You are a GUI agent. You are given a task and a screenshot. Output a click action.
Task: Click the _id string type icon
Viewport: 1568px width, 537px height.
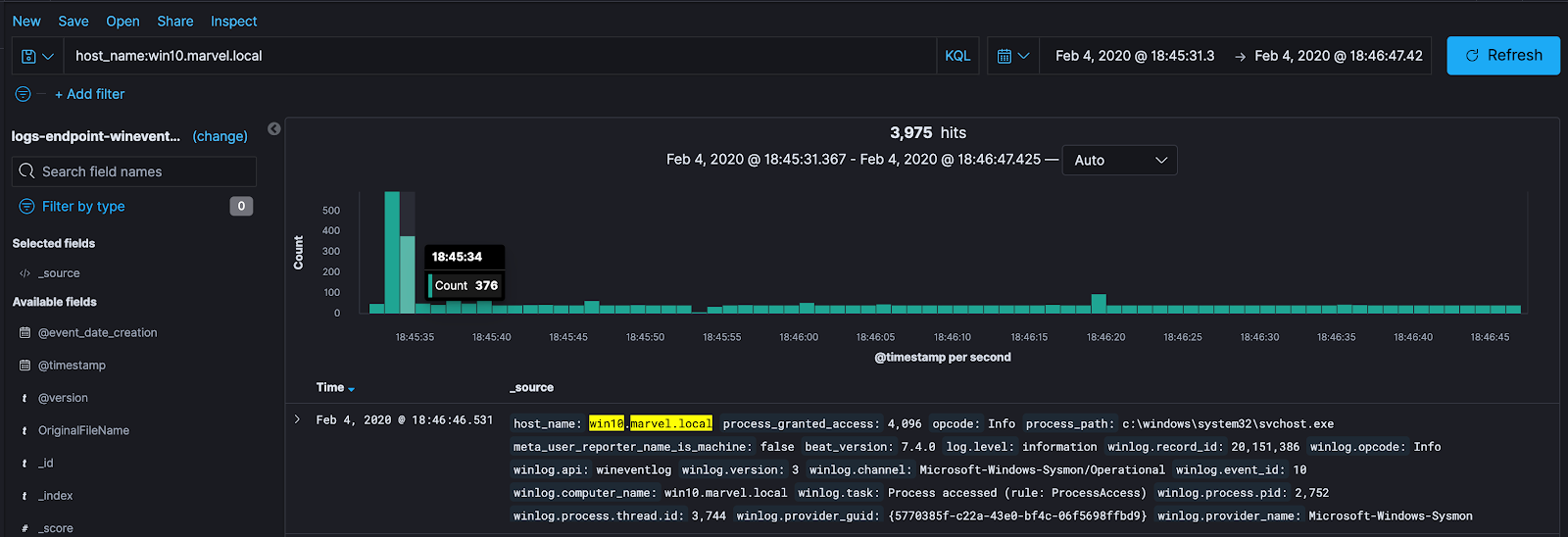(24, 464)
